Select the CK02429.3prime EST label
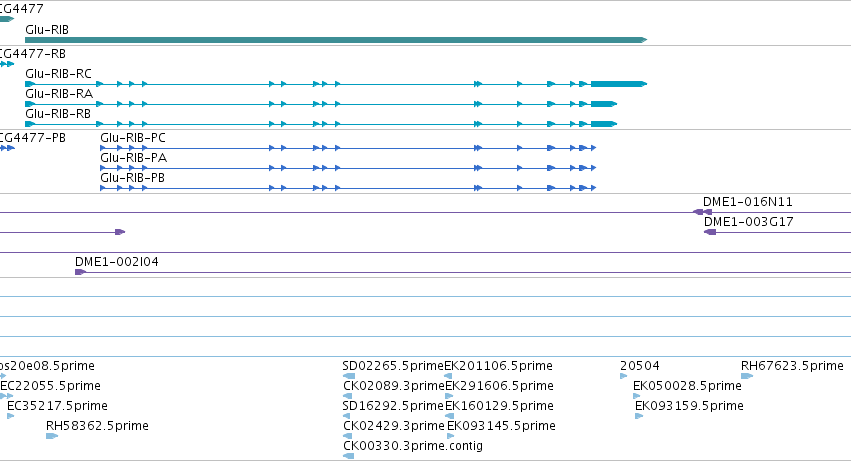851x461 pixels. pyautogui.click(x=394, y=426)
